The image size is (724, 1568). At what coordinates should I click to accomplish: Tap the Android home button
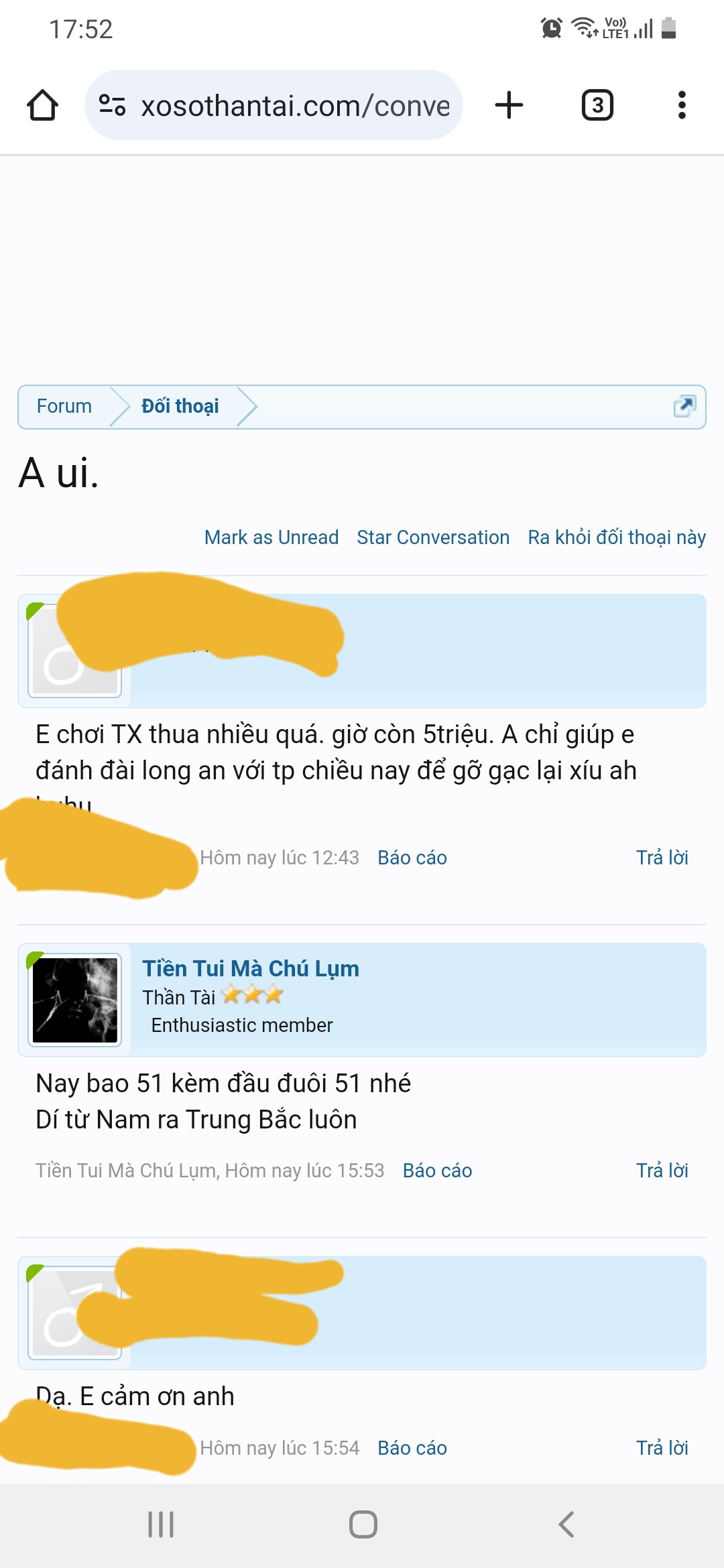(x=363, y=1524)
